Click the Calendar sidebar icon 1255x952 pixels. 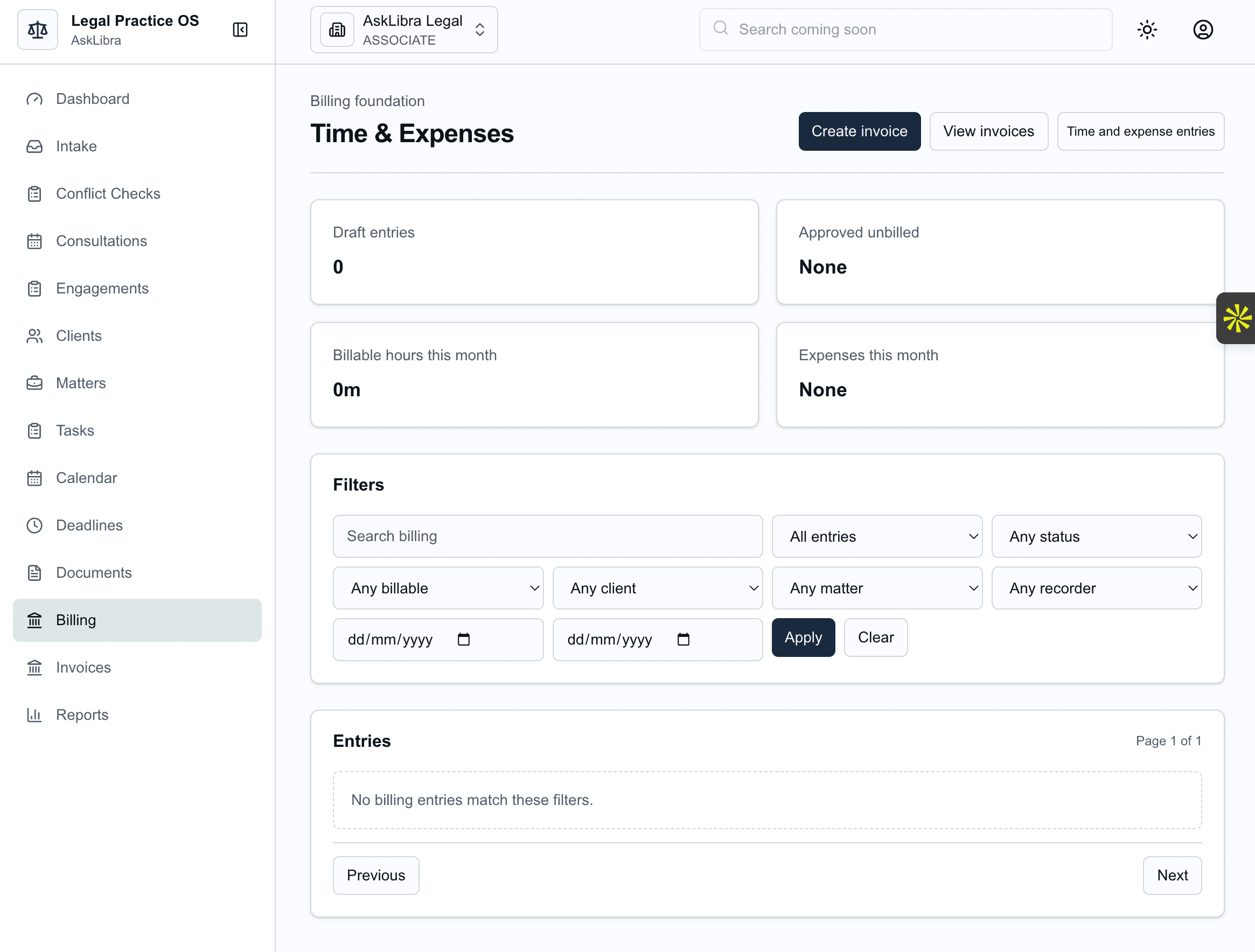[34, 478]
